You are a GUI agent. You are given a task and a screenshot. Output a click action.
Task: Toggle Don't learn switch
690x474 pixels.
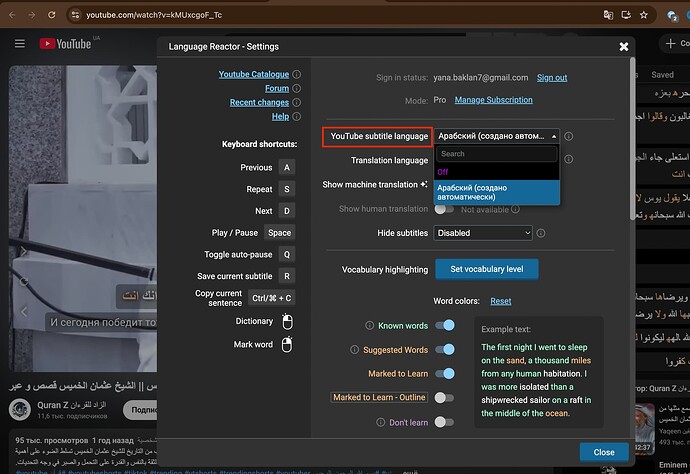click(444, 422)
